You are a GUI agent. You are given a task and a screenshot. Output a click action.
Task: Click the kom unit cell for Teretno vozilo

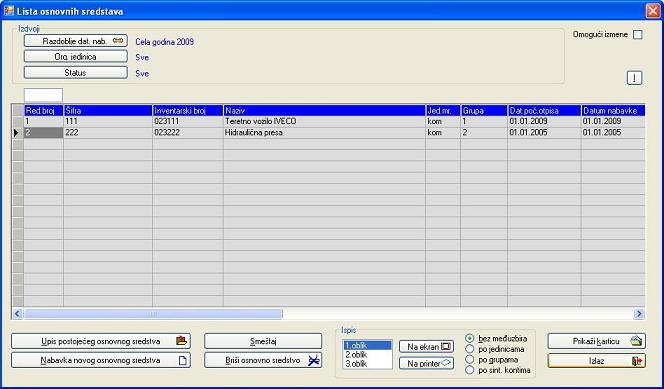point(443,121)
